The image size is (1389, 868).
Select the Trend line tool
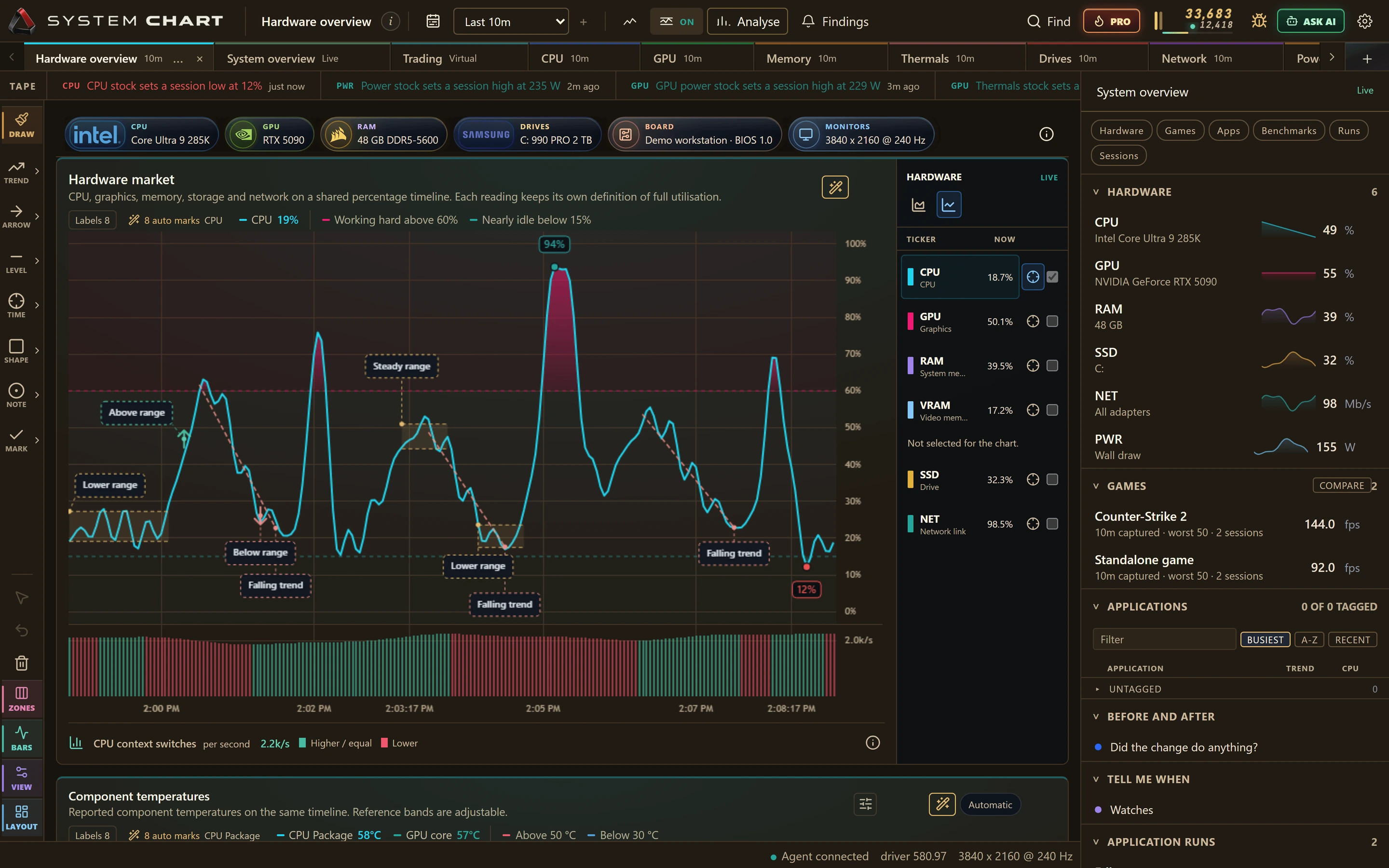[x=17, y=172]
